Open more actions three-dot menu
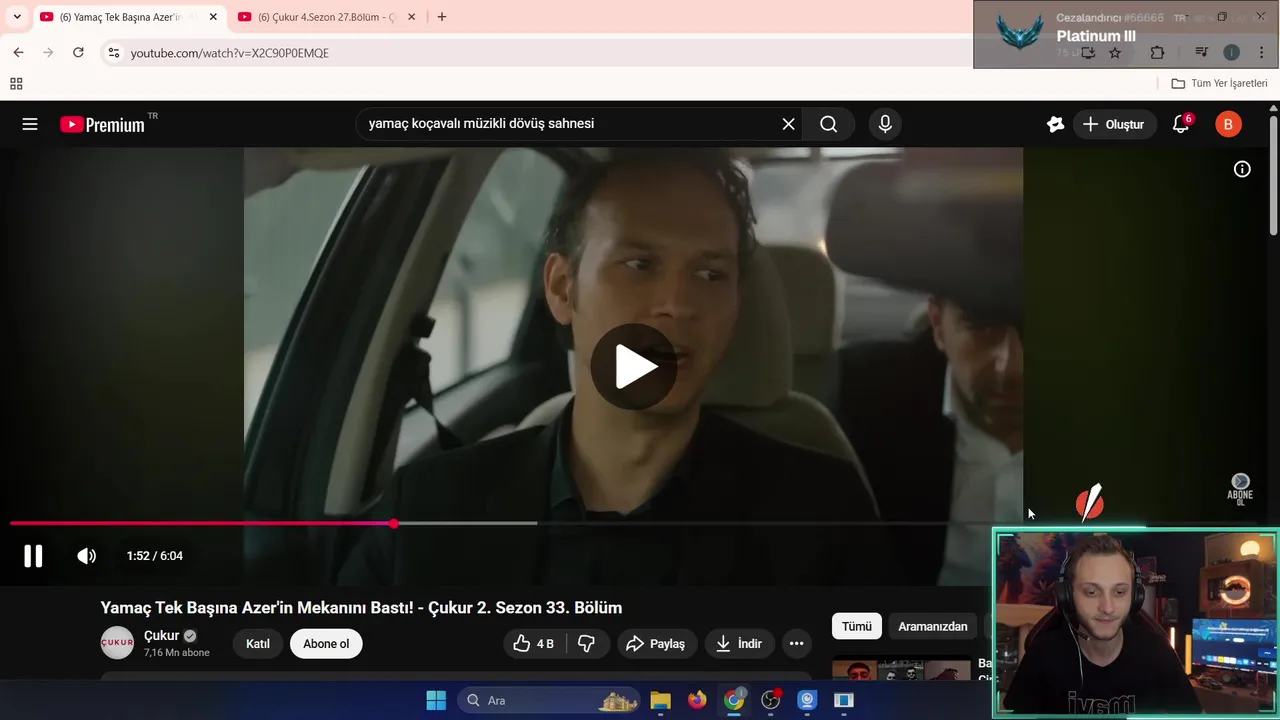This screenshot has height=720, width=1280. 796,644
